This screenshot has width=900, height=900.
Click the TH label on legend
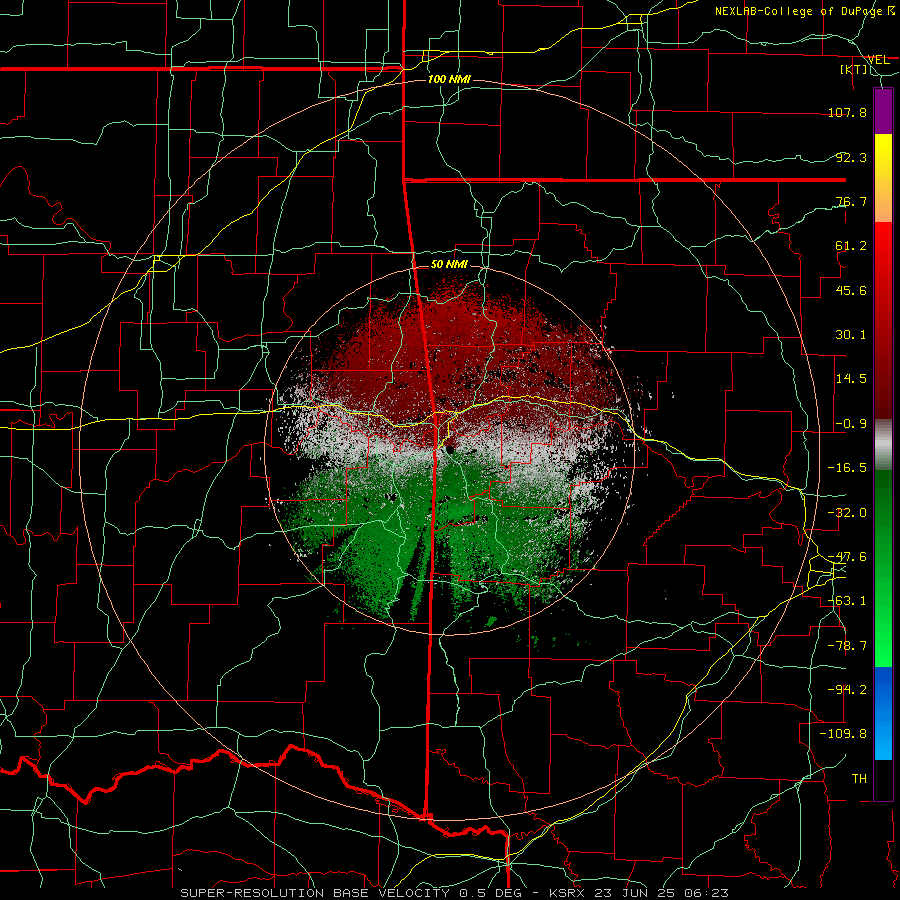click(x=859, y=779)
